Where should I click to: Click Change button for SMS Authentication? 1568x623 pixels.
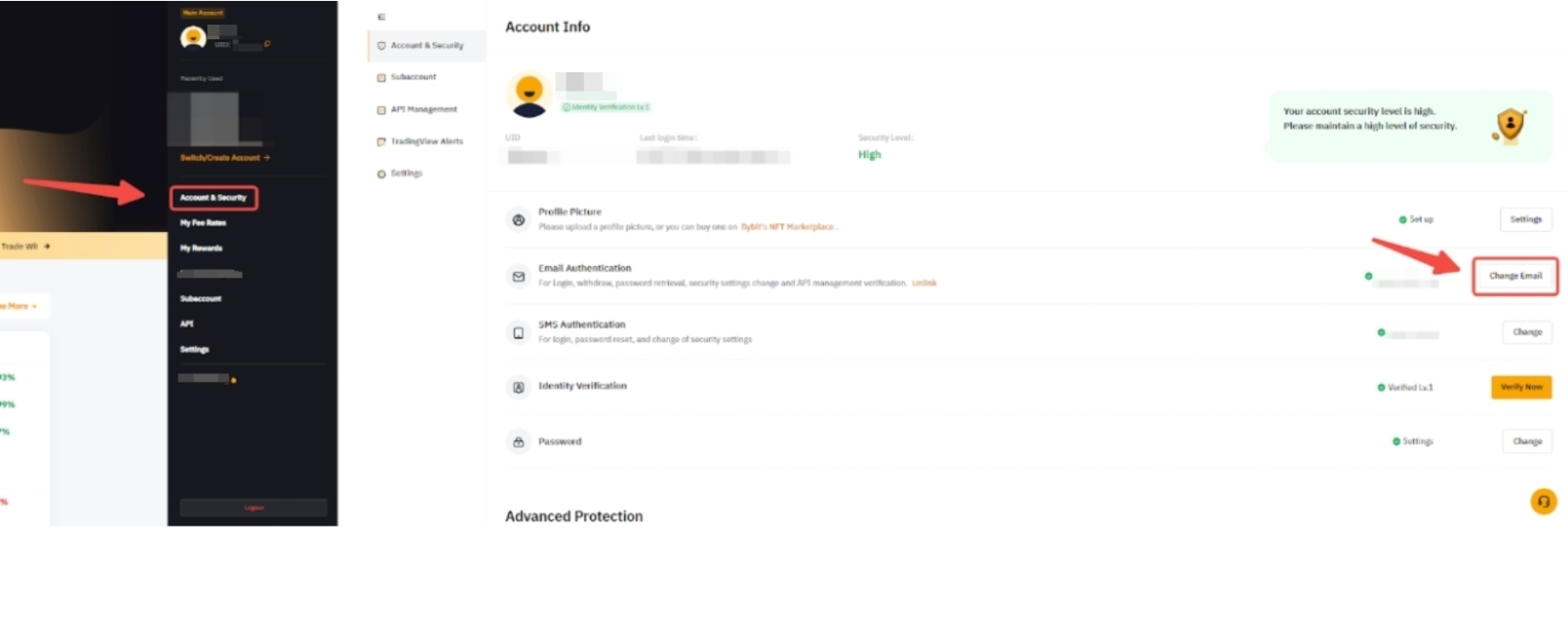tap(1527, 332)
